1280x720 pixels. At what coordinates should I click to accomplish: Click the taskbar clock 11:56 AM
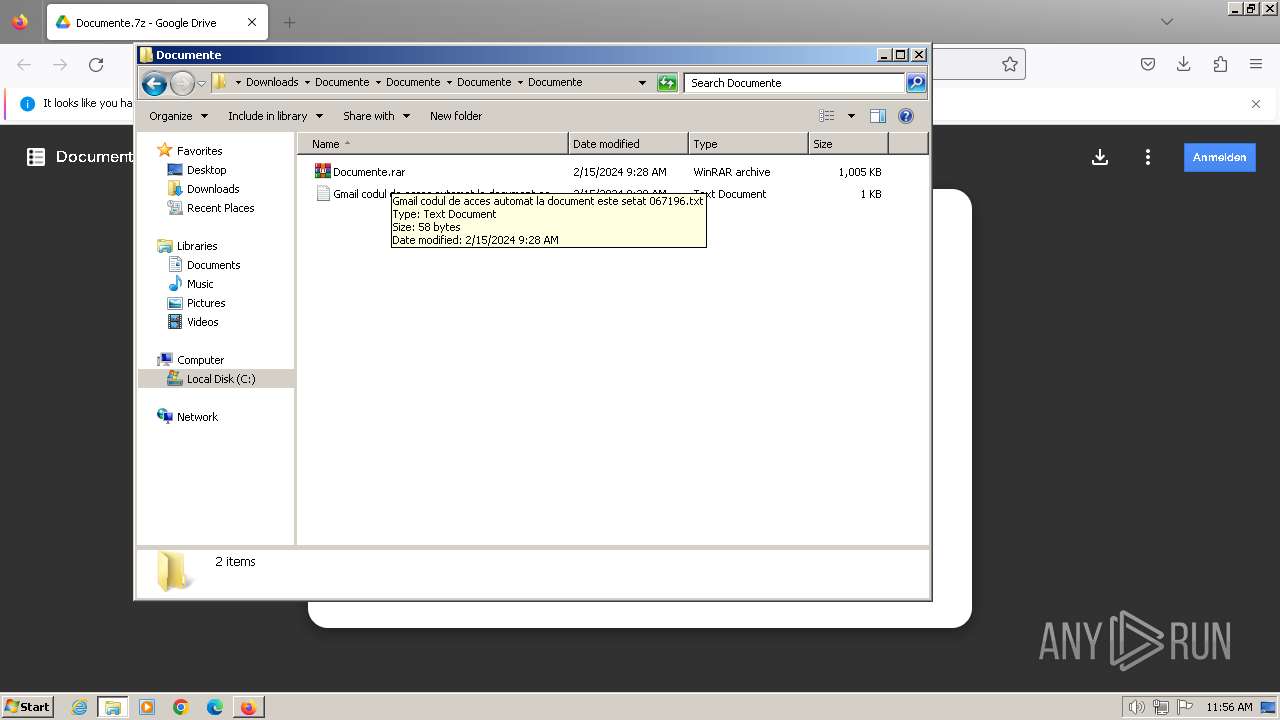point(1229,707)
